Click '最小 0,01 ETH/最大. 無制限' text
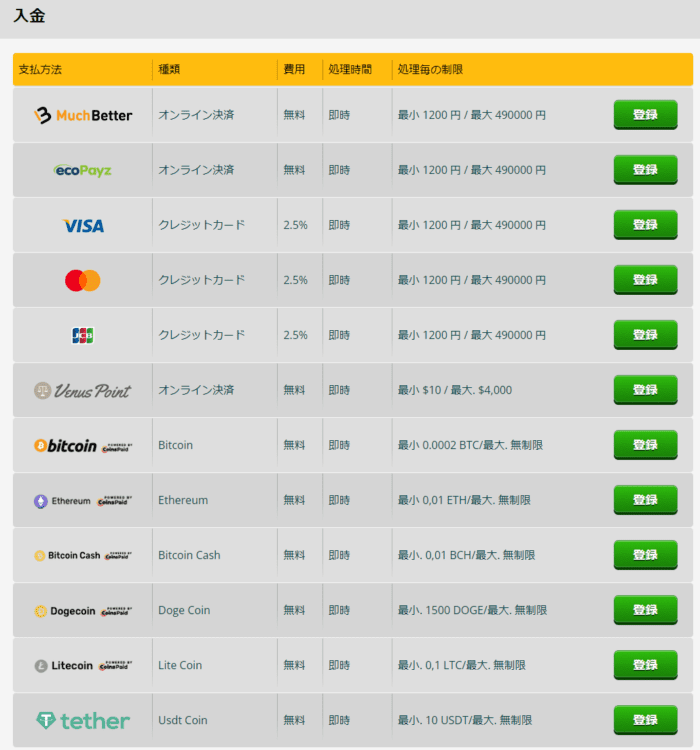The width and height of the screenshot is (700, 750). (x=464, y=500)
